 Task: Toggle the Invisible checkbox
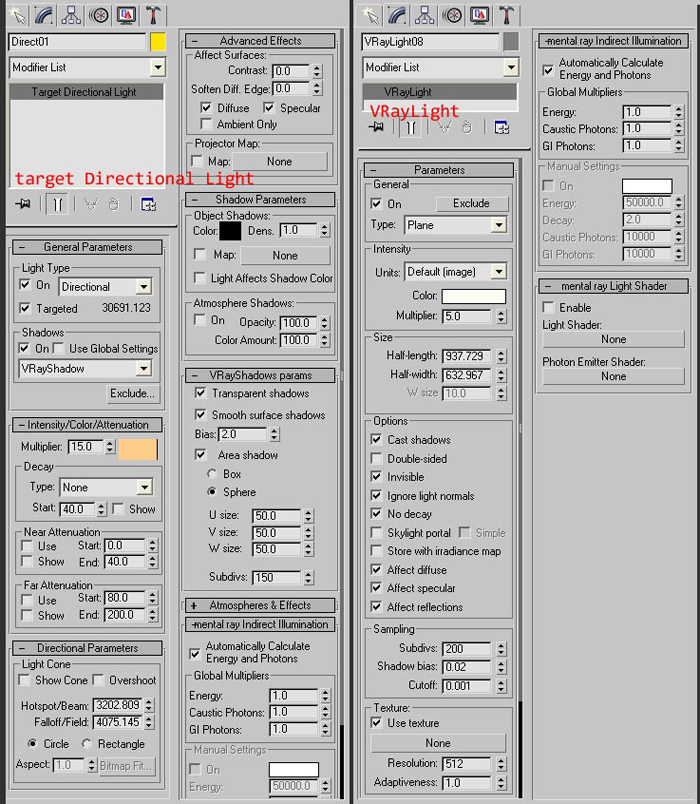pyautogui.click(x=376, y=477)
